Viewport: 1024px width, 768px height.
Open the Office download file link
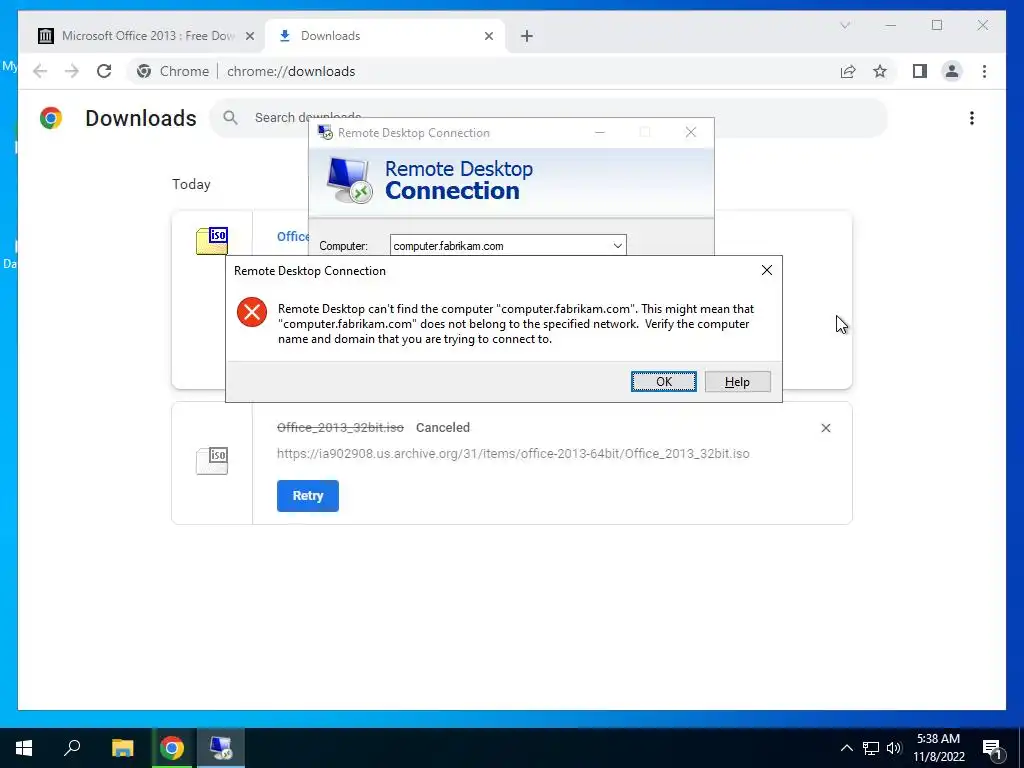click(293, 236)
